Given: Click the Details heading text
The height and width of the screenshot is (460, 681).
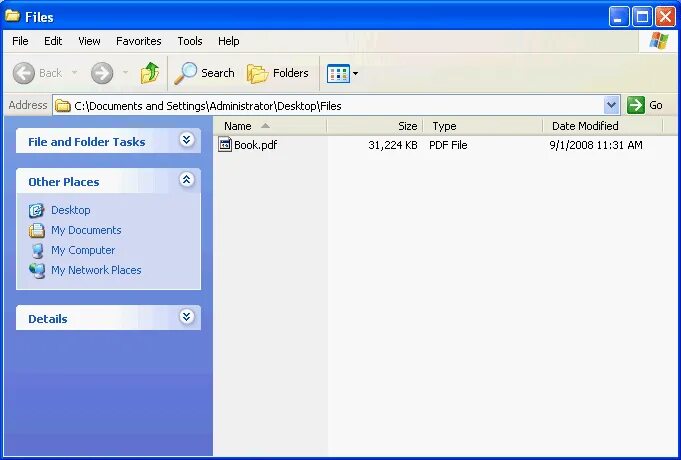Looking at the screenshot, I should click(48, 319).
